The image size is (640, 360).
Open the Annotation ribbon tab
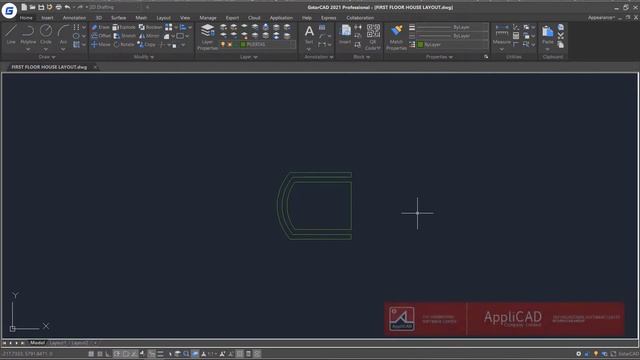click(x=74, y=18)
